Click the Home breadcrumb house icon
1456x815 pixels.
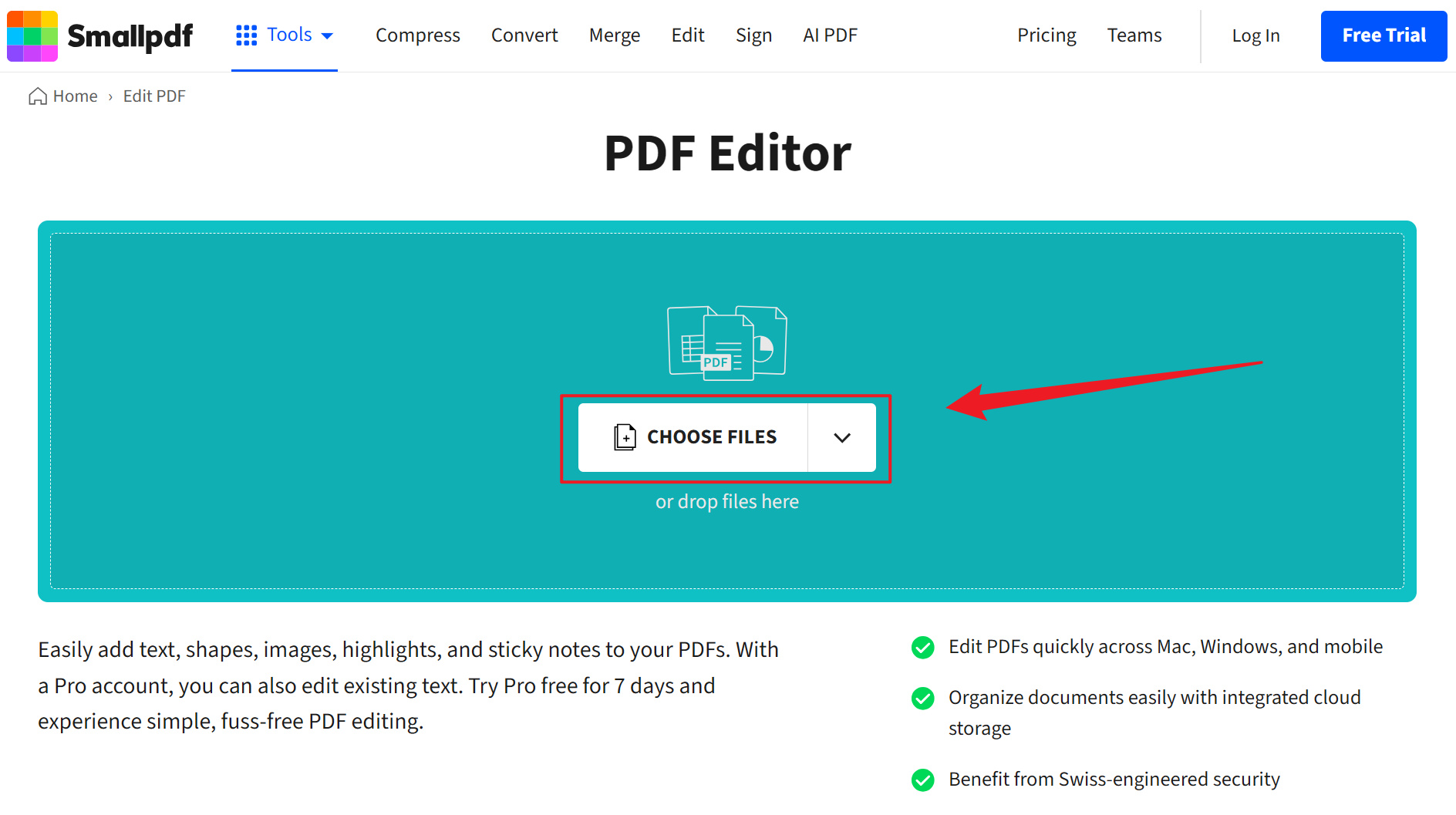(x=38, y=96)
